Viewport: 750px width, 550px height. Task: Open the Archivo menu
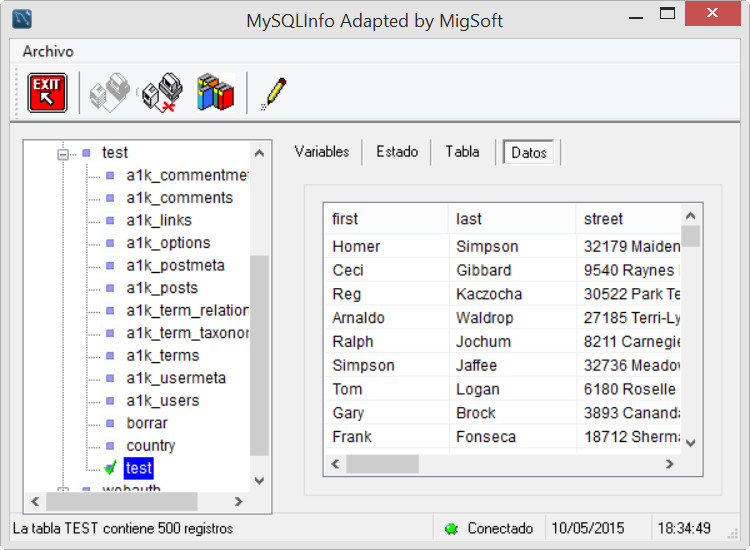click(48, 51)
